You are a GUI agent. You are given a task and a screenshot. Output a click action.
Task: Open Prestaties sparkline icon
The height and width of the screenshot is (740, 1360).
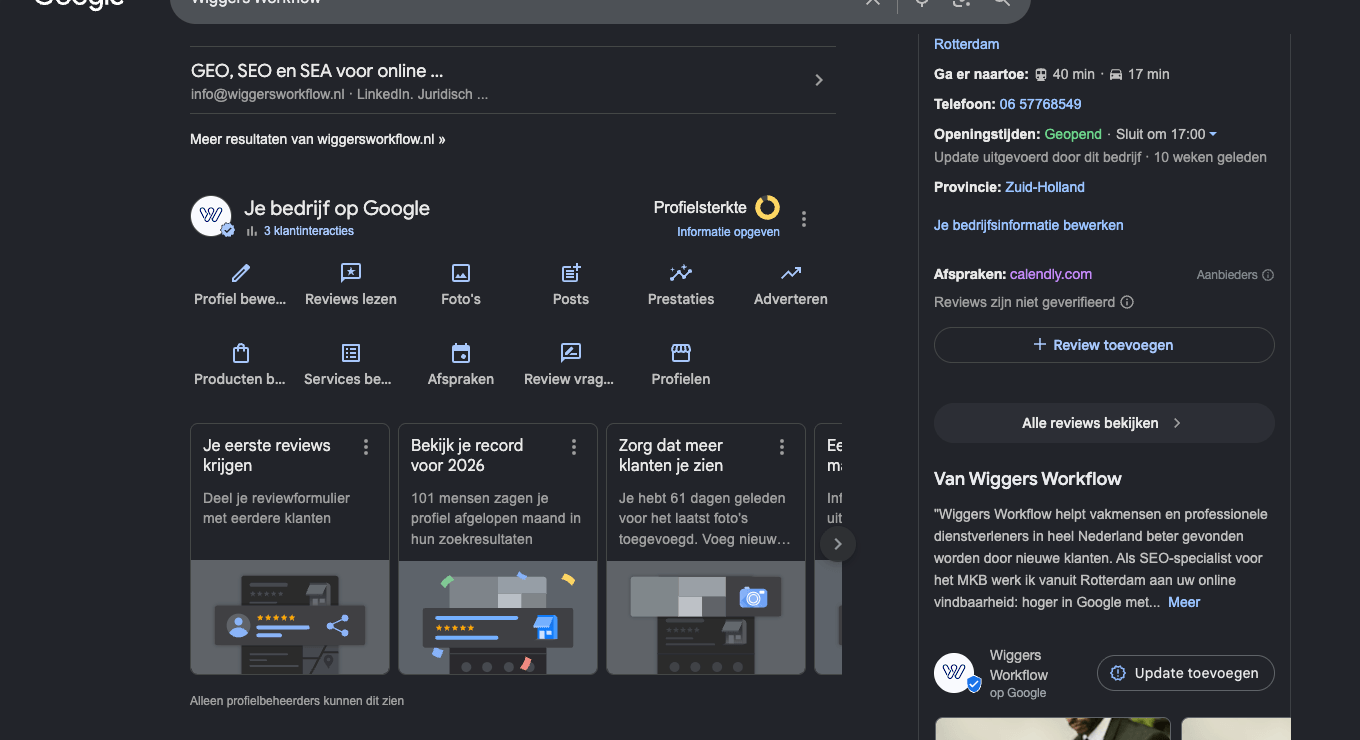(x=681, y=273)
